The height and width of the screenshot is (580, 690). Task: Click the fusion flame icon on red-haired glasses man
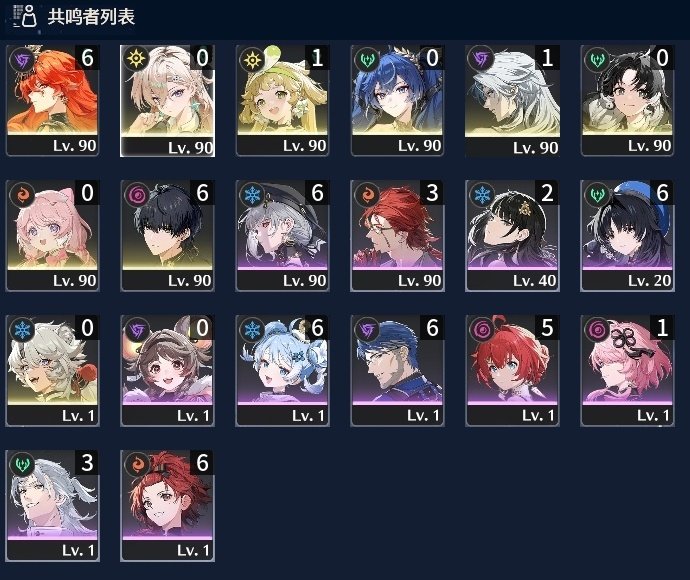(x=367, y=195)
